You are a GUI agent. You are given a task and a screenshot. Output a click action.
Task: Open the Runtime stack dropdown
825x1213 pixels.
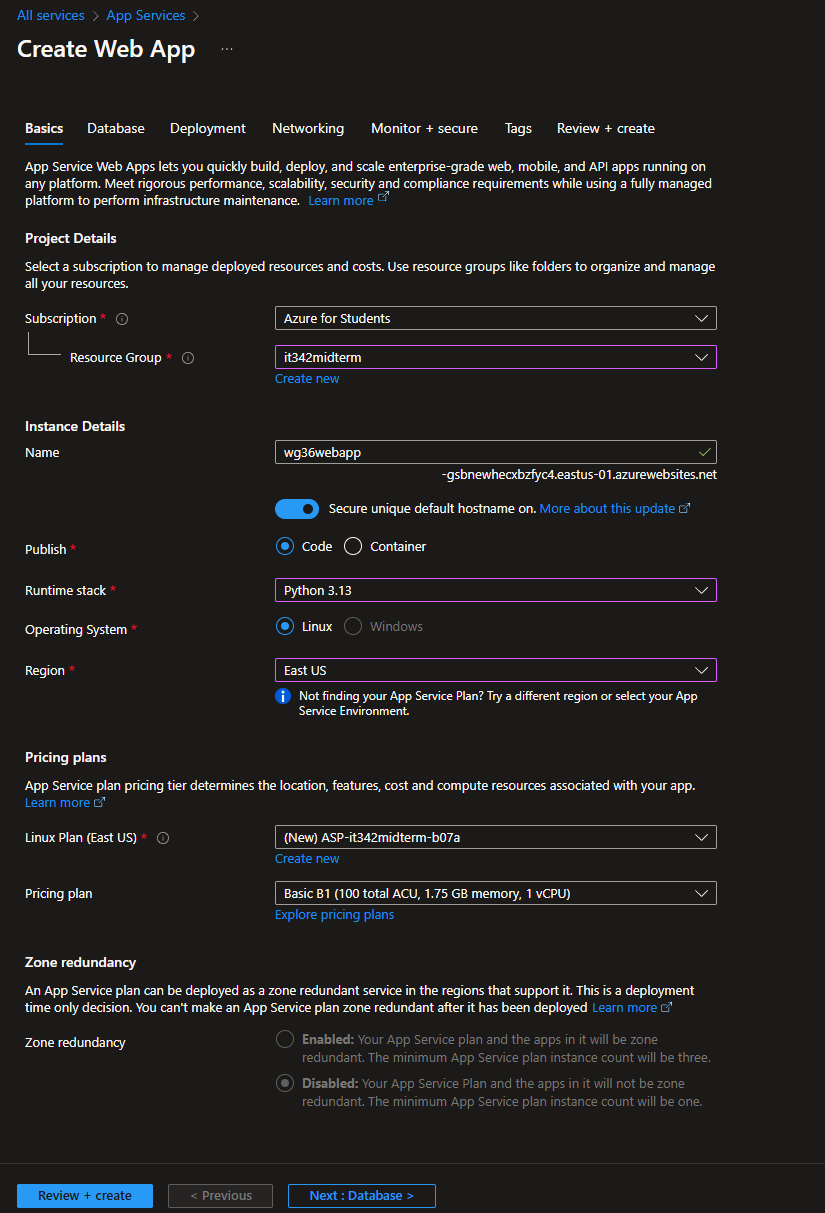(x=495, y=591)
